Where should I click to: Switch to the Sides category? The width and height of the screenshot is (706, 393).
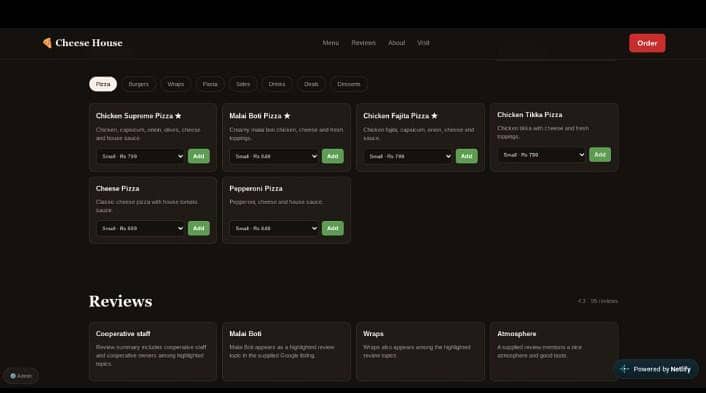(243, 84)
